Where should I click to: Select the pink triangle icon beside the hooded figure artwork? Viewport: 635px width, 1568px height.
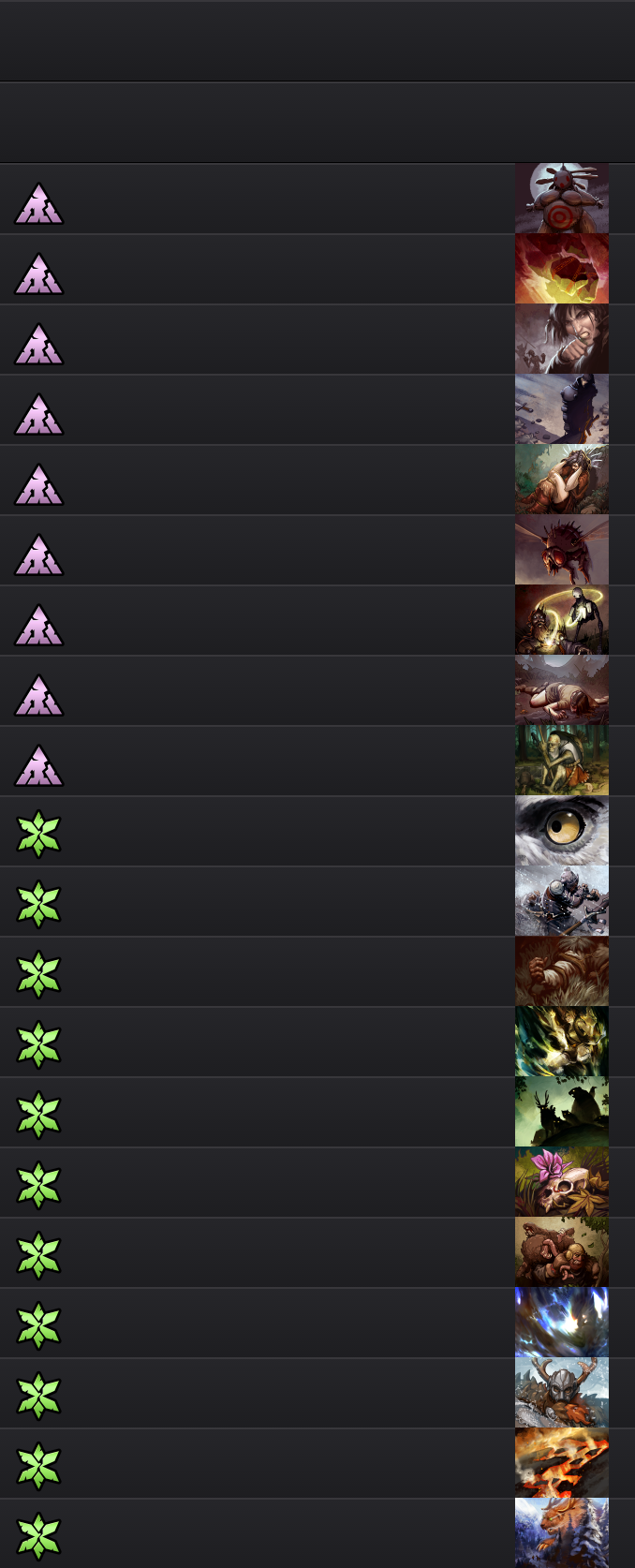(38, 415)
